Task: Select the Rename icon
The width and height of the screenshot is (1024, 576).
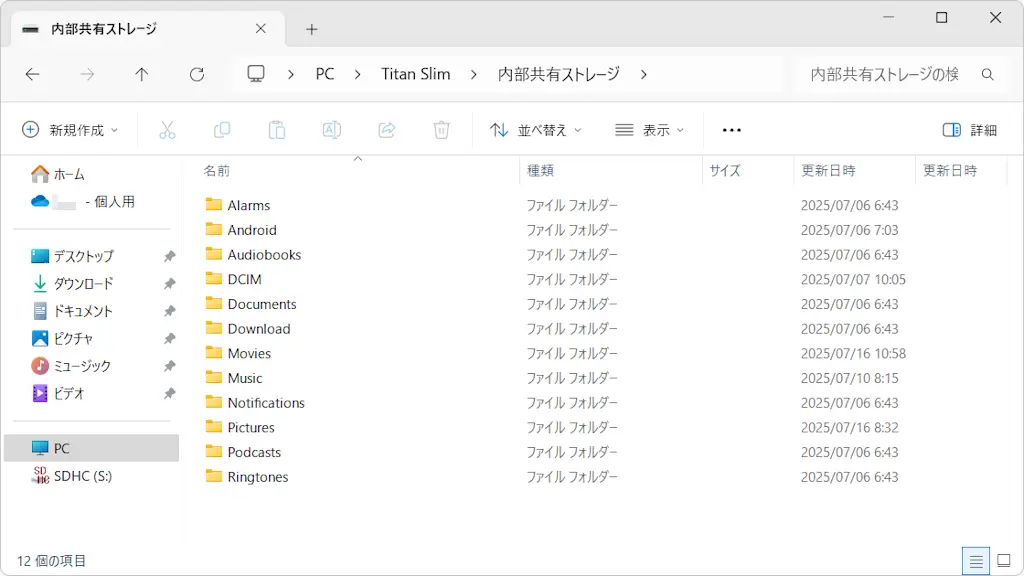Action: pyautogui.click(x=332, y=129)
